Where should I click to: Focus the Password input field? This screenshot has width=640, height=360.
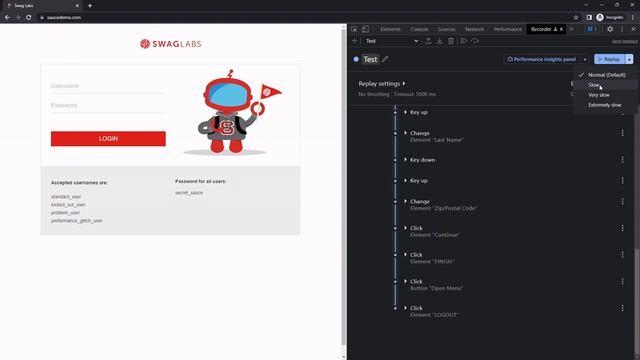pos(108,105)
